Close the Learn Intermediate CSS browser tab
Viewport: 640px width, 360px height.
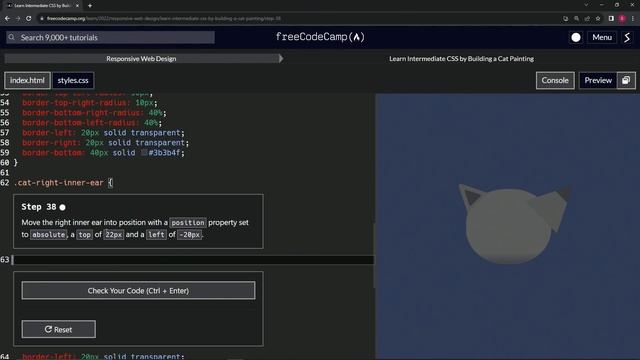tap(78, 6)
